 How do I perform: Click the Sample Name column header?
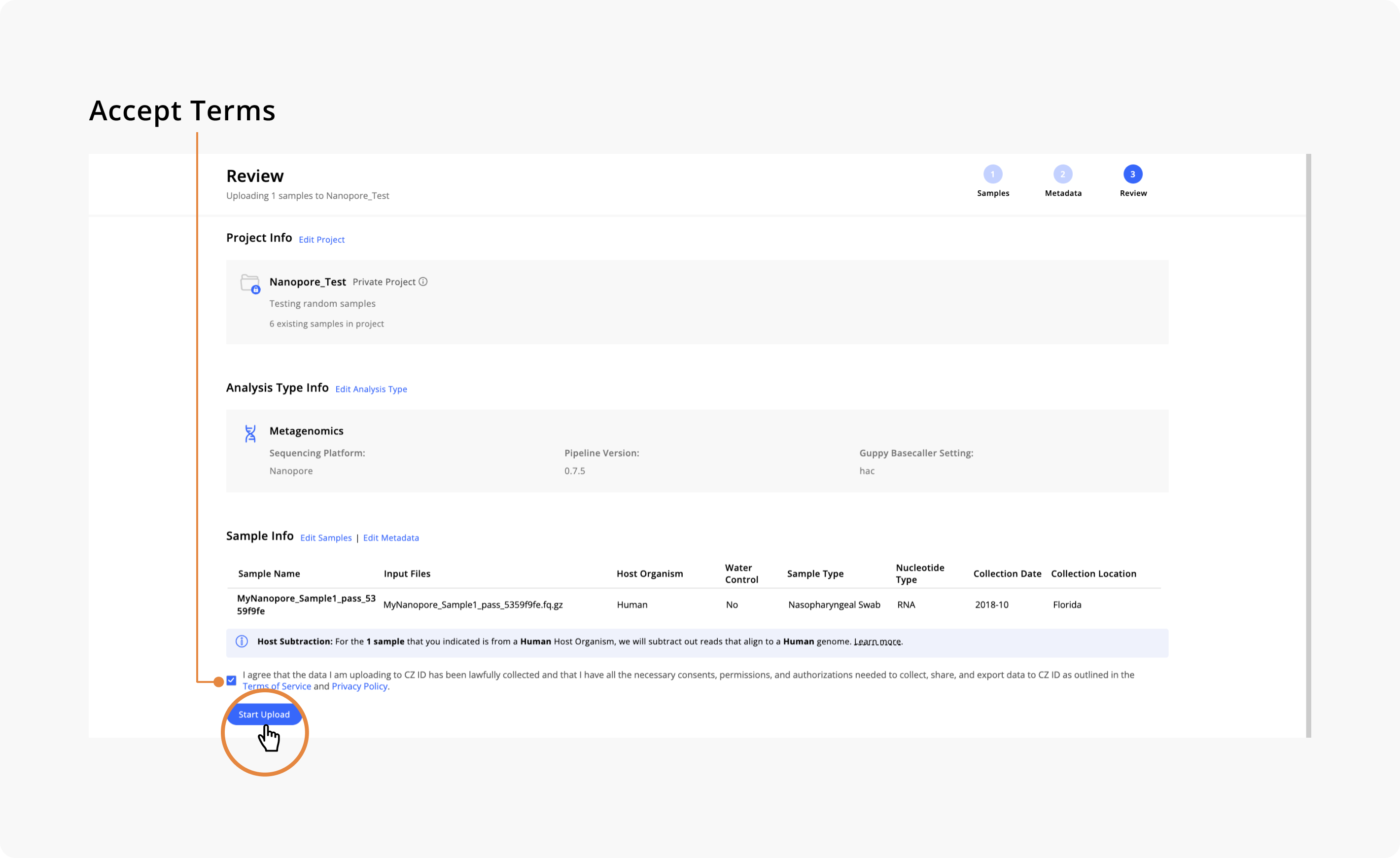(269, 574)
